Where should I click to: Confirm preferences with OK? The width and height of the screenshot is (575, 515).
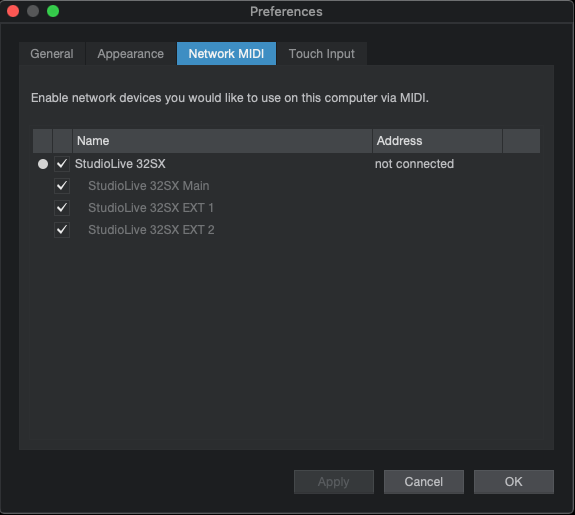[x=513, y=482]
